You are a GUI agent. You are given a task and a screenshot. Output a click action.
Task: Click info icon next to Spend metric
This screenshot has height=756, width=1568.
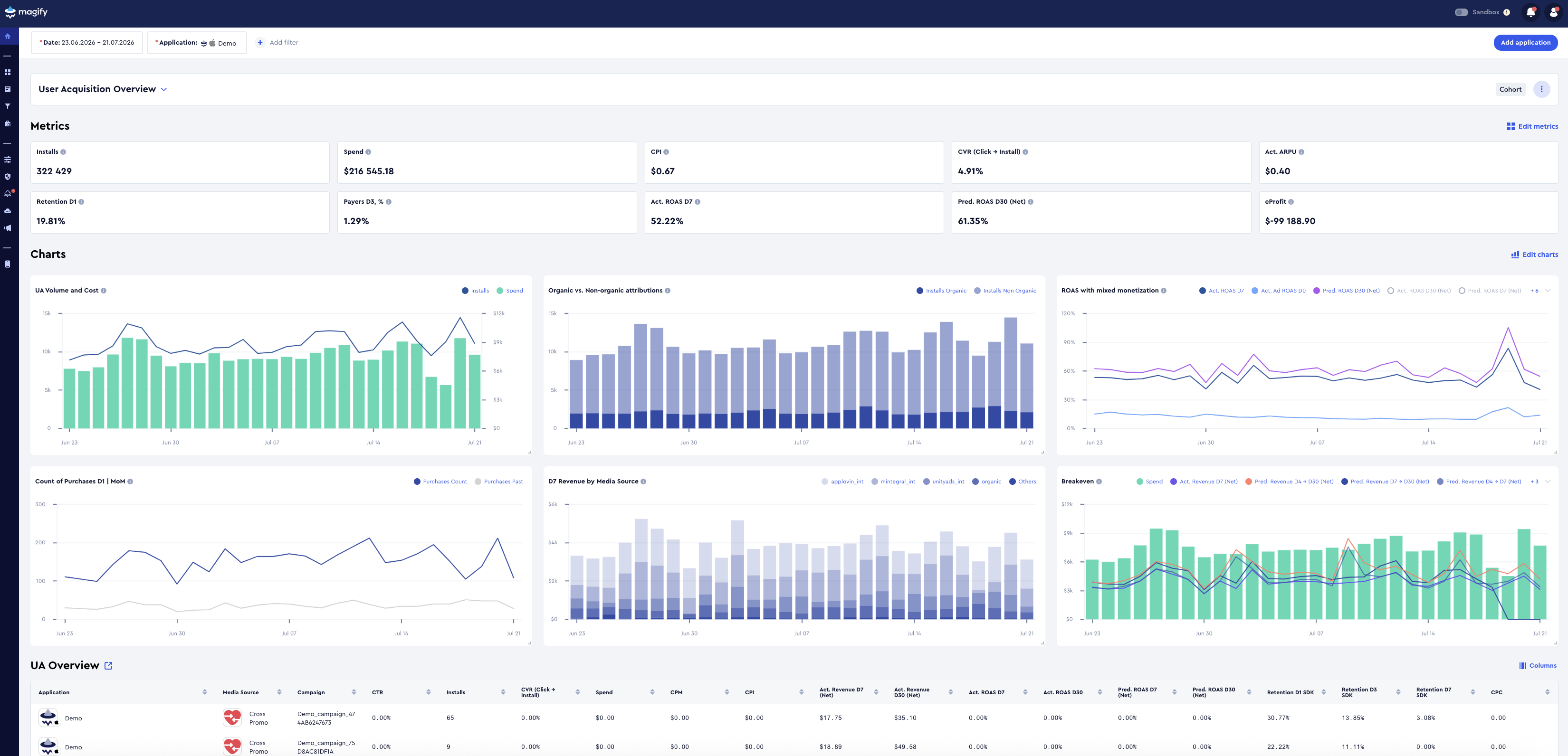pos(368,152)
